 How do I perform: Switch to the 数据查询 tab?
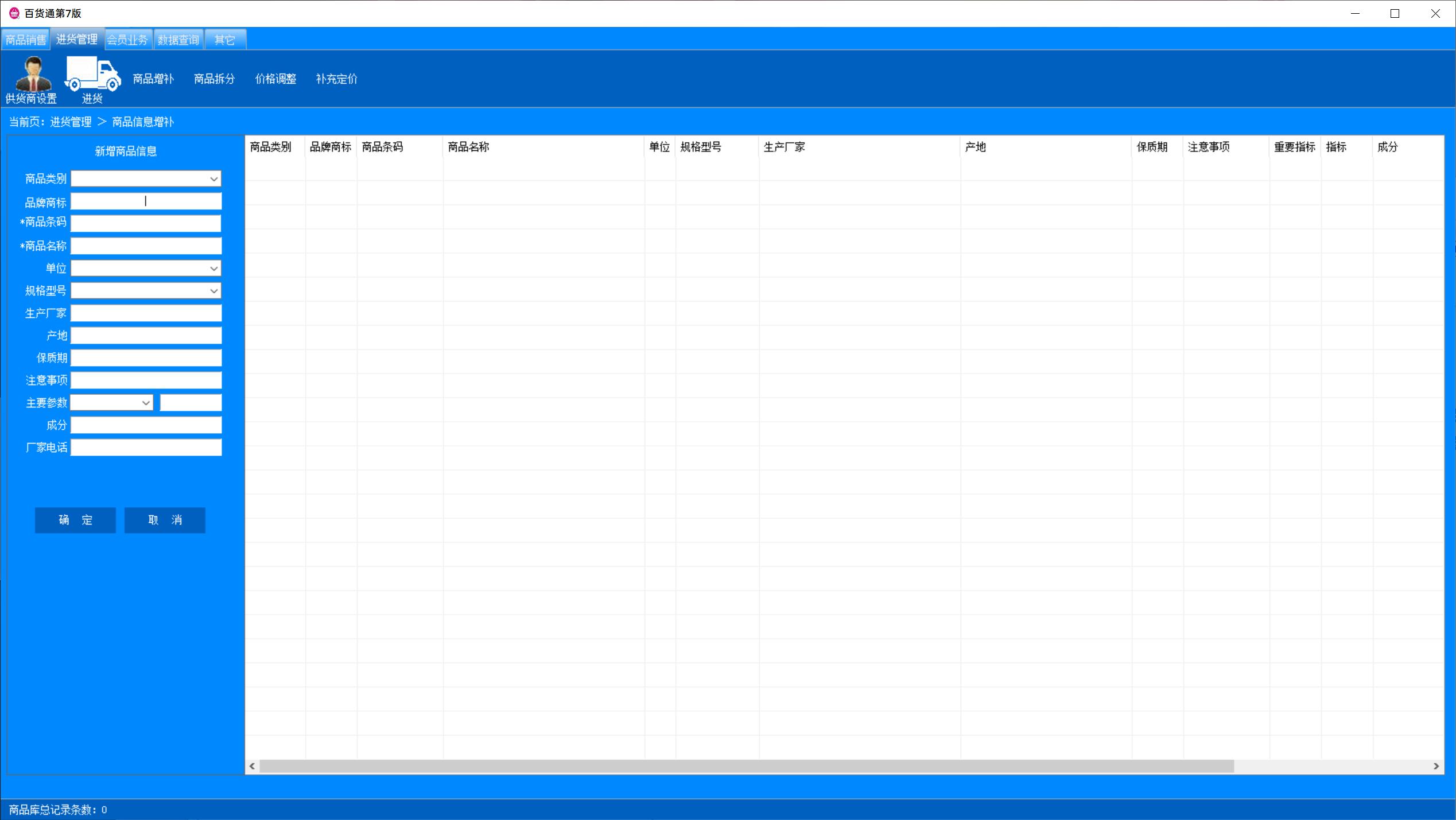[x=178, y=40]
